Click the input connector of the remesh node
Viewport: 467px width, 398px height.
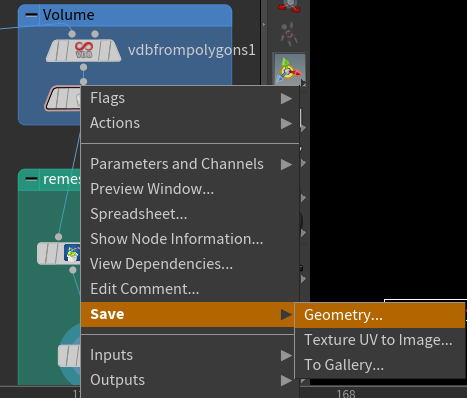(x=59, y=237)
